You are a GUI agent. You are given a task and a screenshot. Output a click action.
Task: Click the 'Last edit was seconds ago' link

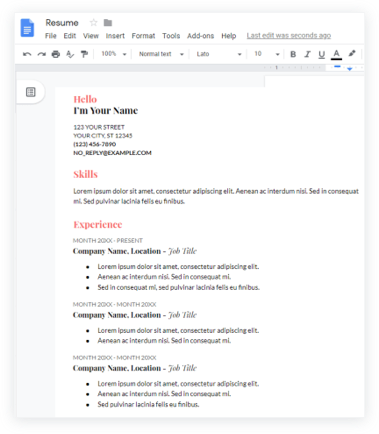289,36
